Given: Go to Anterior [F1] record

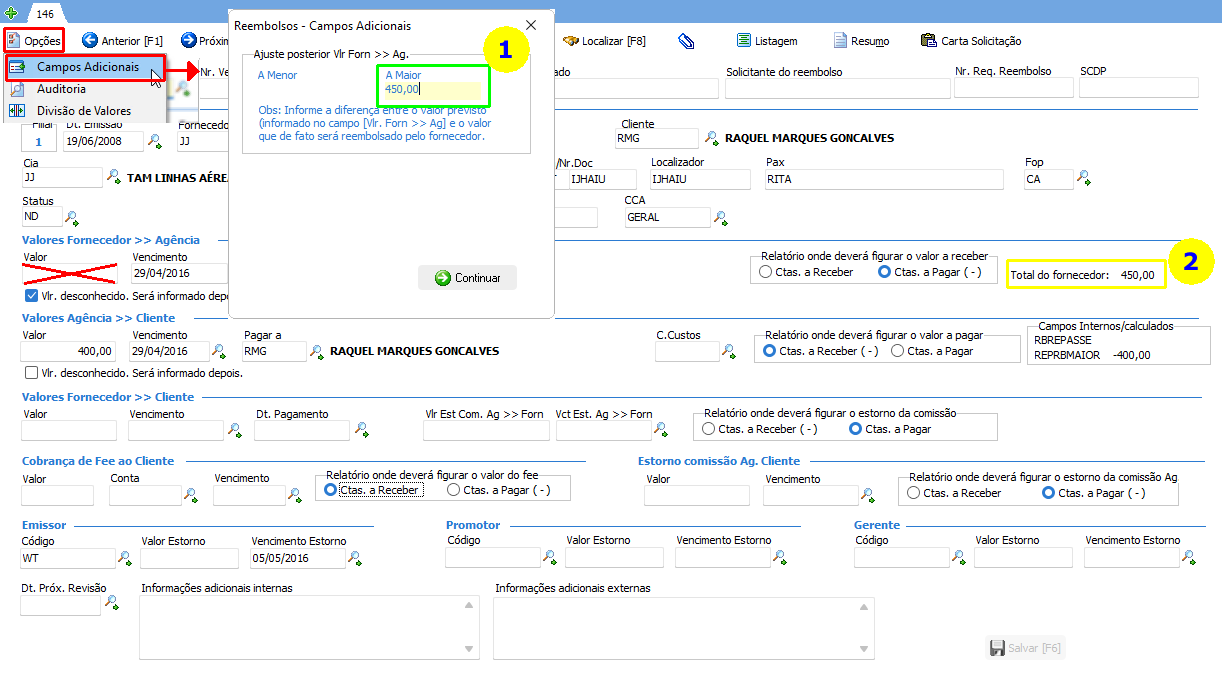Looking at the screenshot, I should tap(122, 41).
